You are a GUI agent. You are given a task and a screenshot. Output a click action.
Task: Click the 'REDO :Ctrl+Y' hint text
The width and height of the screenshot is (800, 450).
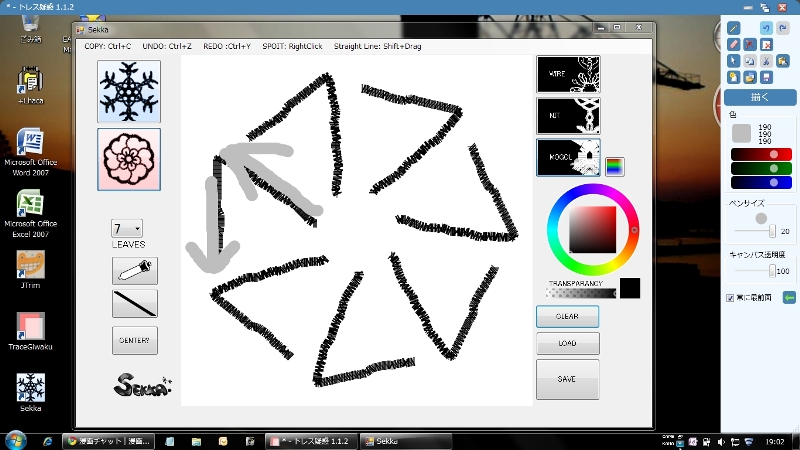point(227,46)
